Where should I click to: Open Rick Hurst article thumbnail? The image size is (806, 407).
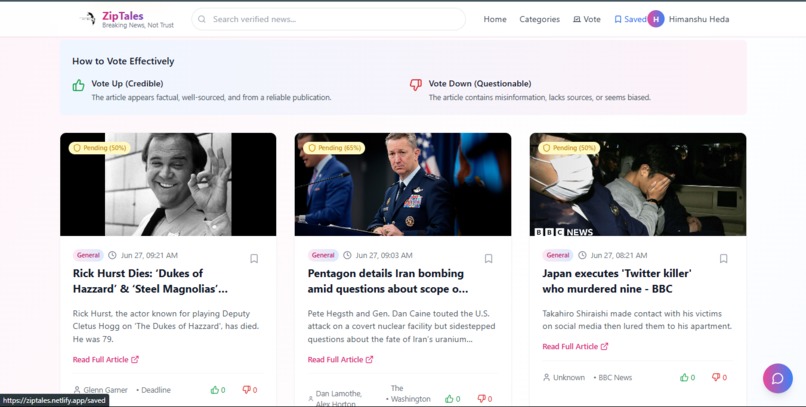point(168,184)
